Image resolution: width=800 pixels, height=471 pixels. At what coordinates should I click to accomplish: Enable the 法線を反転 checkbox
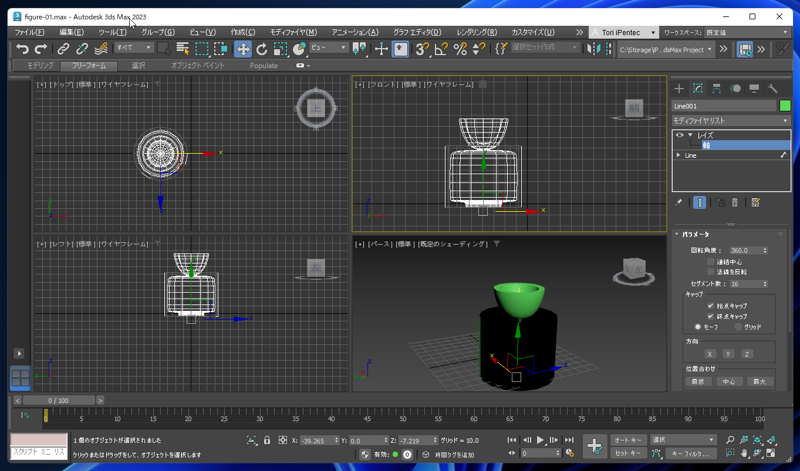[x=710, y=272]
